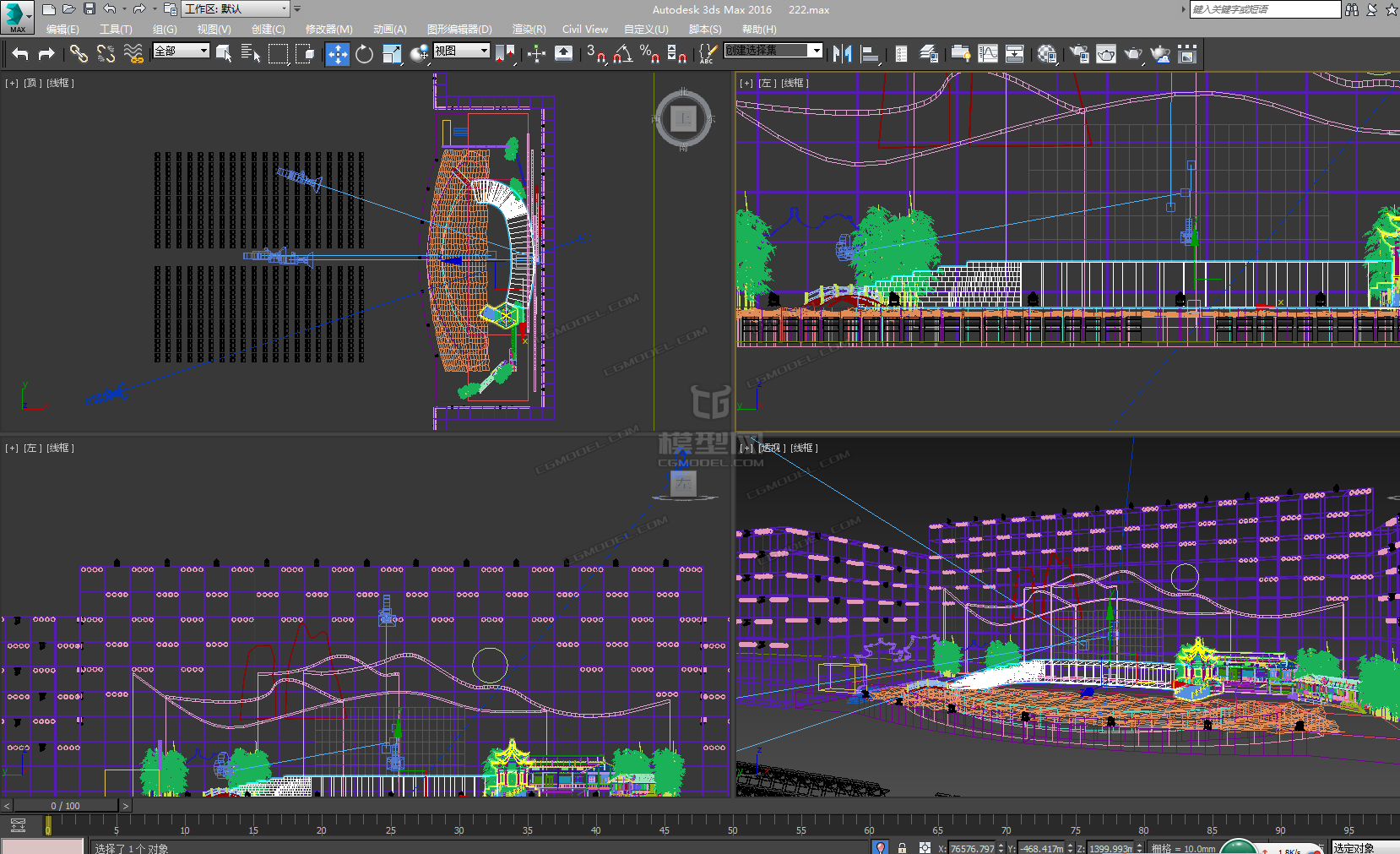Toggle the selection lock padlock in status bar
The width and height of the screenshot is (1400, 854).
902,848
